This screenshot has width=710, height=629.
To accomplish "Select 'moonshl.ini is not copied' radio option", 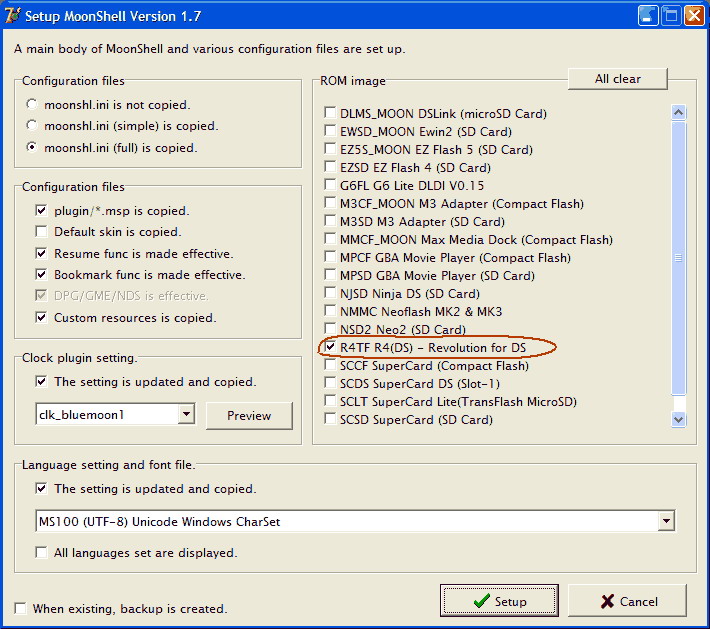I will click(x=34, y=104).
